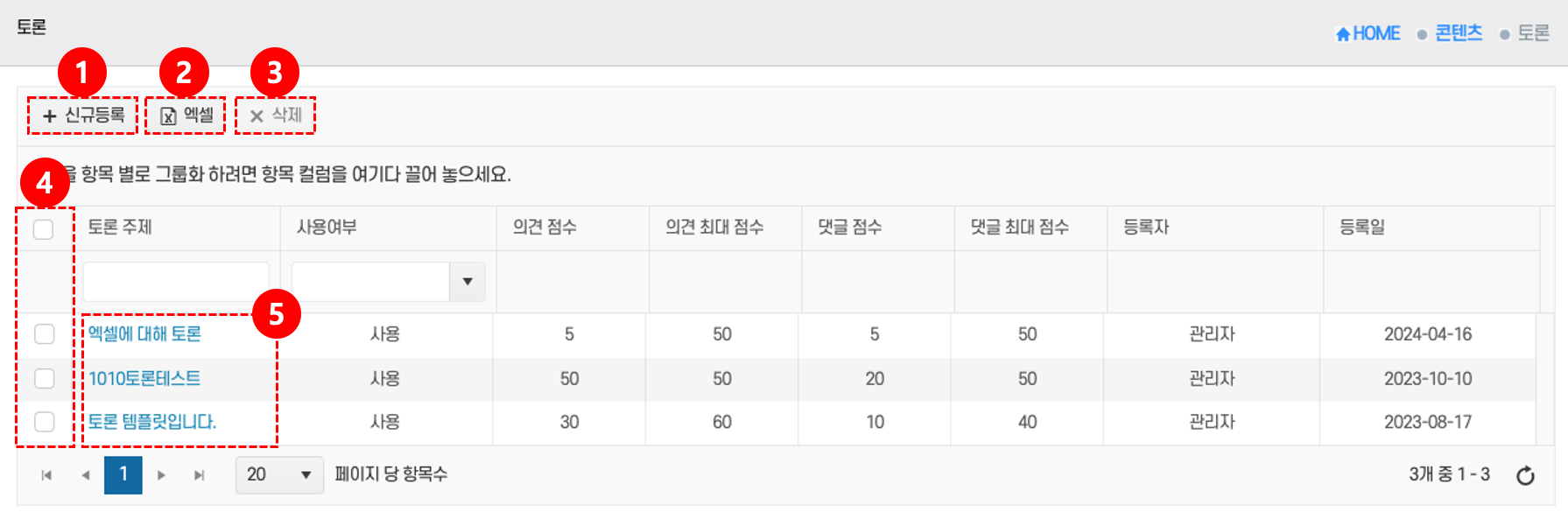
Task: Check the 1010토론테스트 row checkbox
Action: (x=44, y=378)
